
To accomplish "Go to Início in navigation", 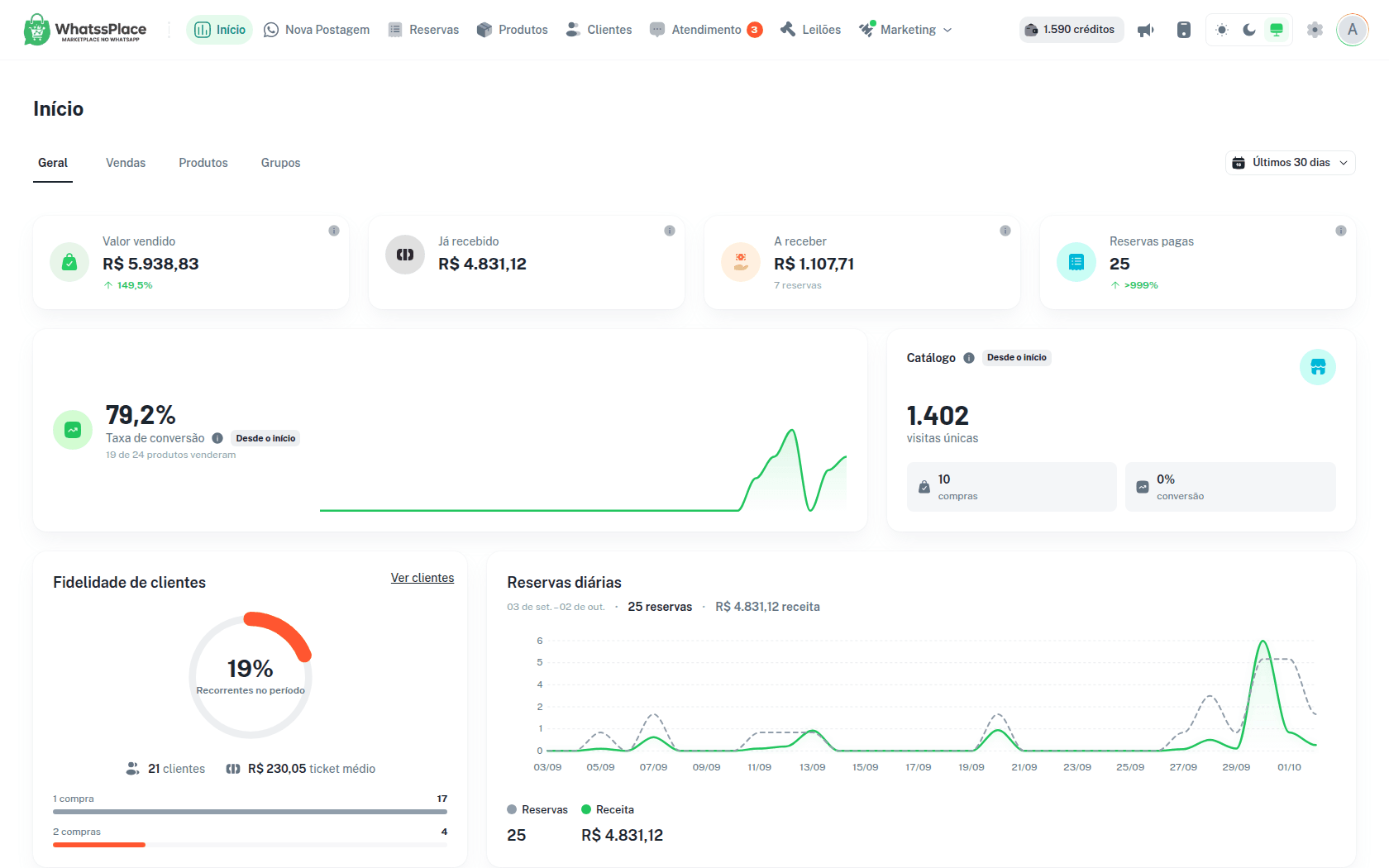I will coord(220,30).
